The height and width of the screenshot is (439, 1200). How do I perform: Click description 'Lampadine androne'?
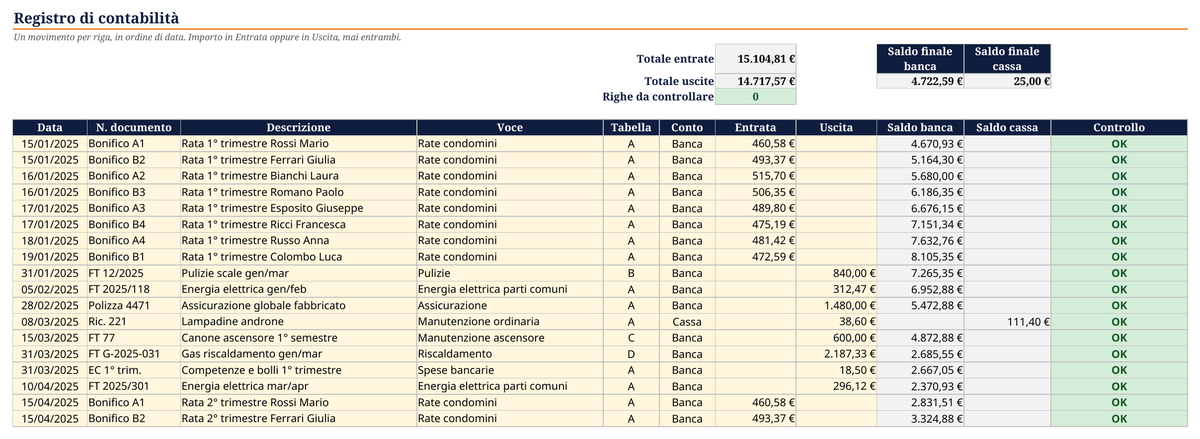click(298, 322)
